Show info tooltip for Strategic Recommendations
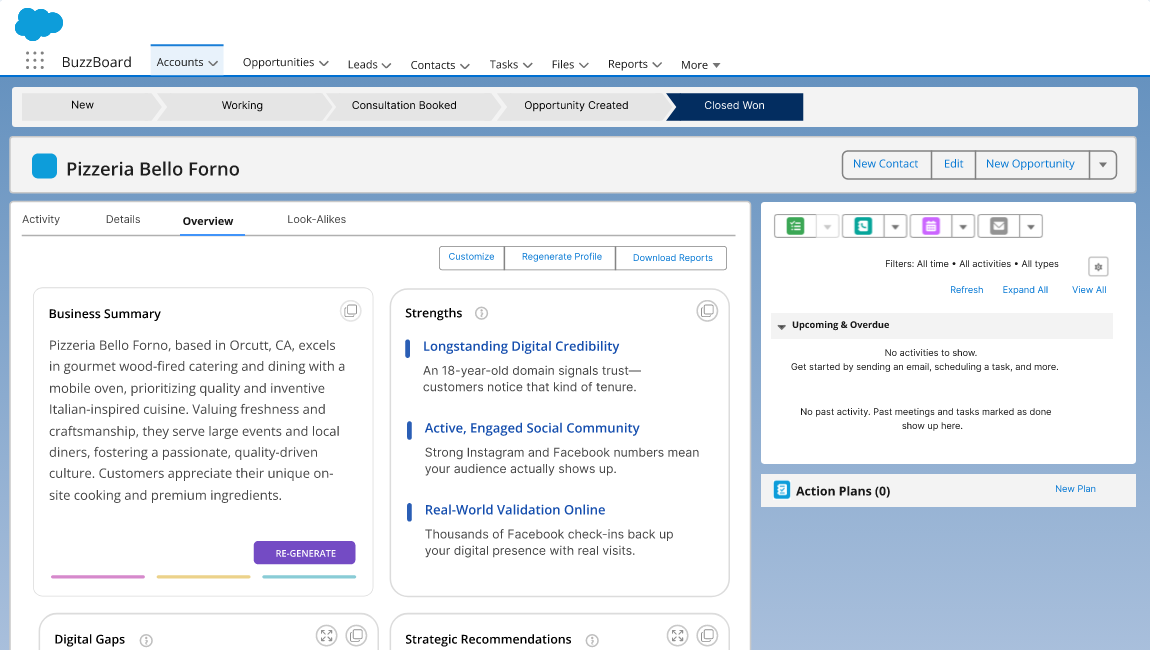 [592, 640]
